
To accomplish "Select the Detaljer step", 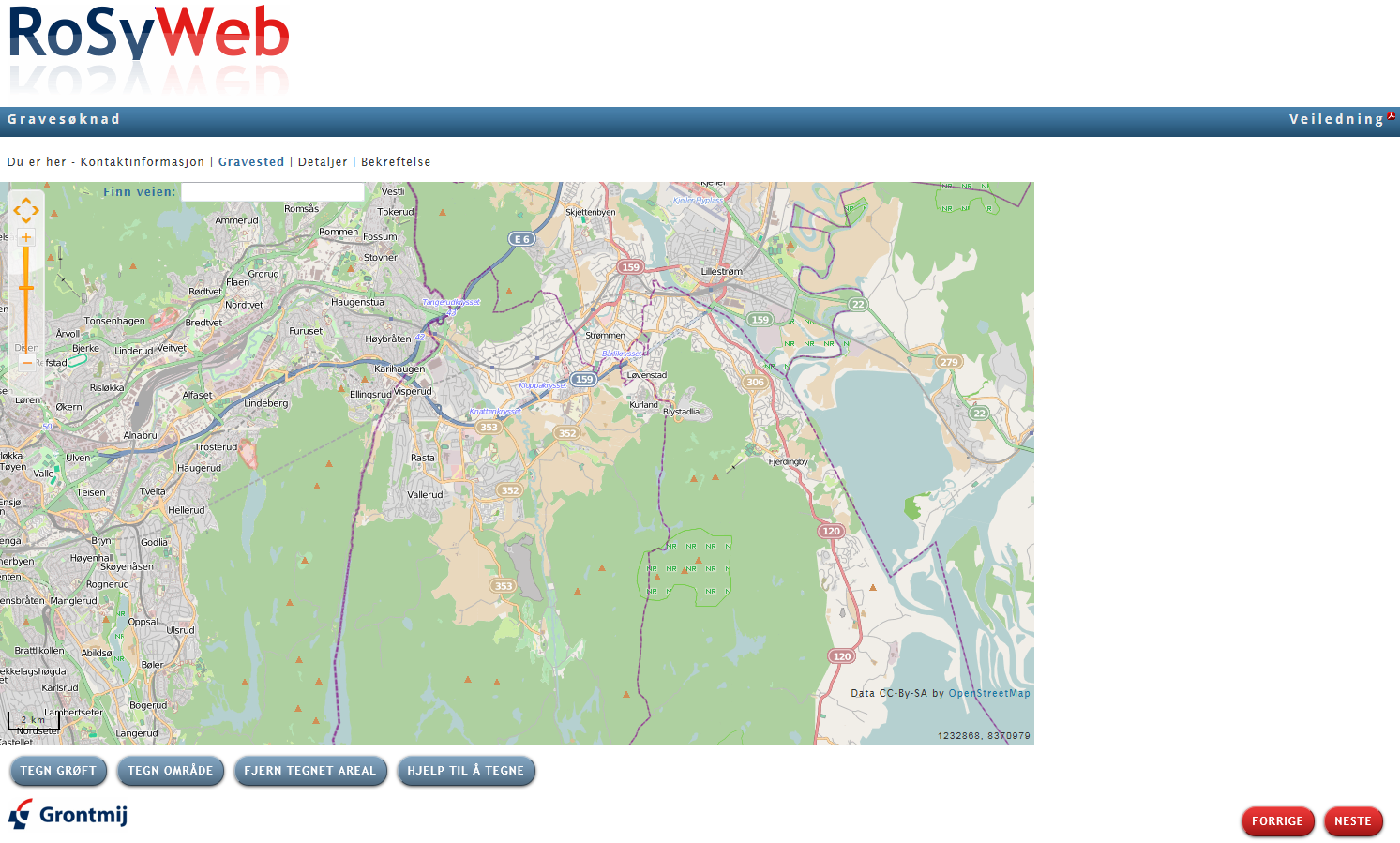I will pos(323,162).
